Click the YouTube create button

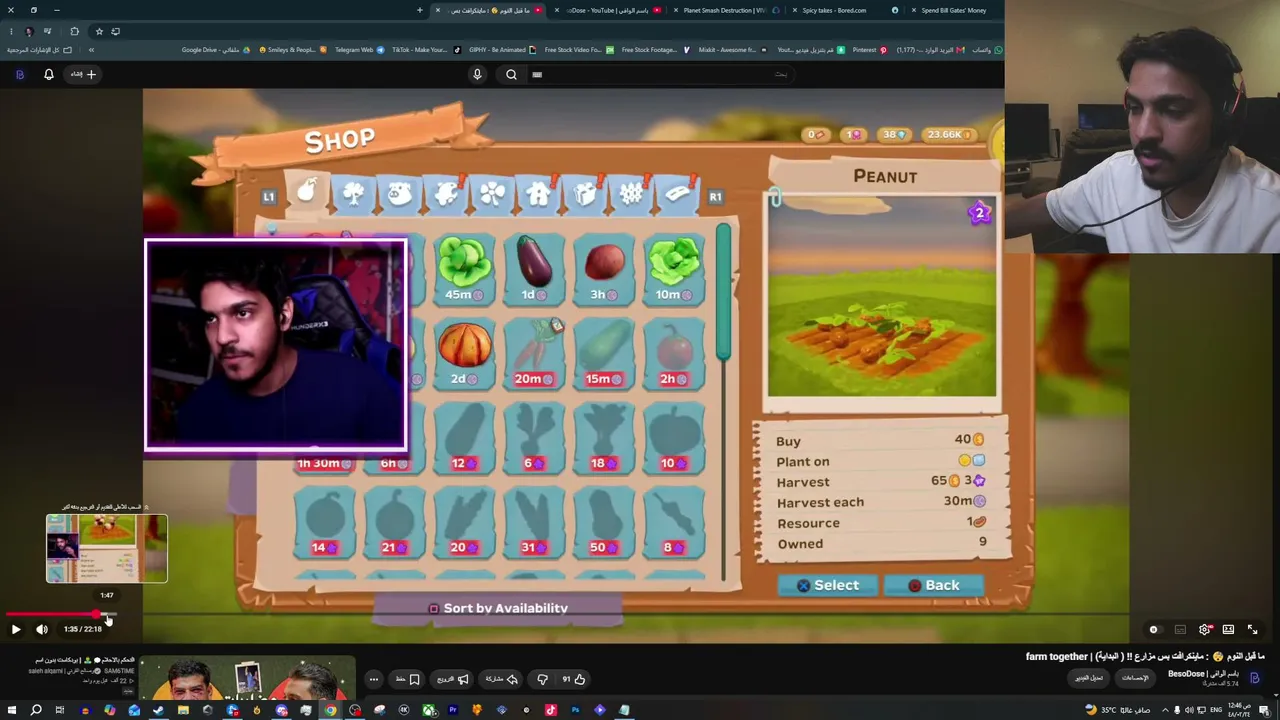(x=83, y=74)
